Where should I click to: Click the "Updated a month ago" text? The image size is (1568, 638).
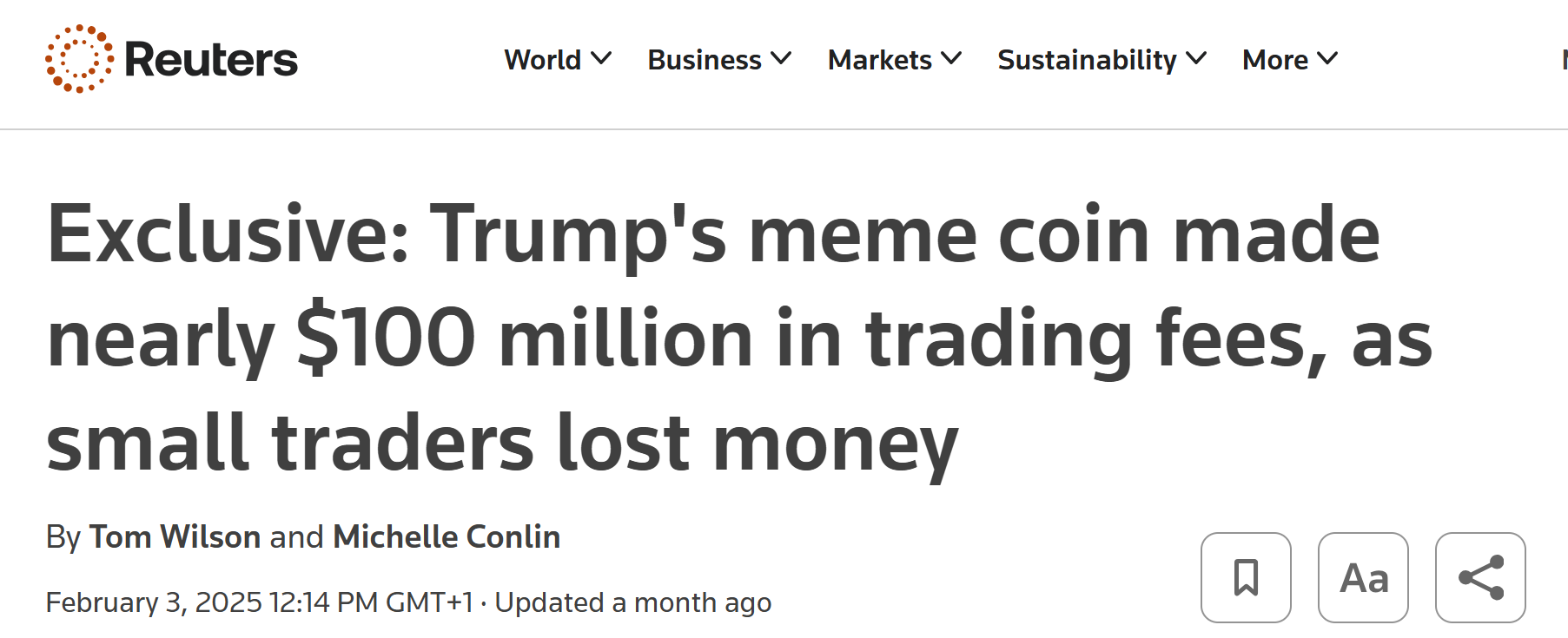[x=632, y=602]
